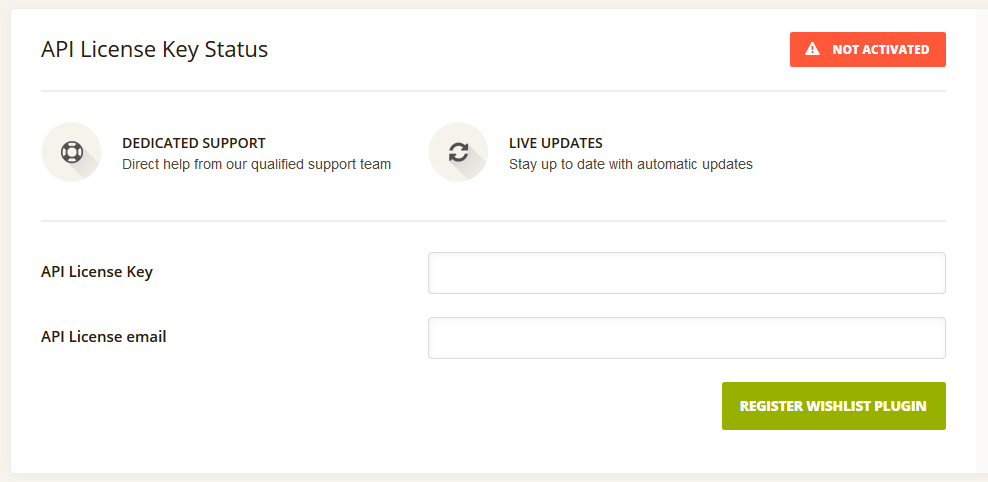This screenshot has width=988, height=482.
Task: Click the beige margin above the white panel
Action: (x=493, y=4)
